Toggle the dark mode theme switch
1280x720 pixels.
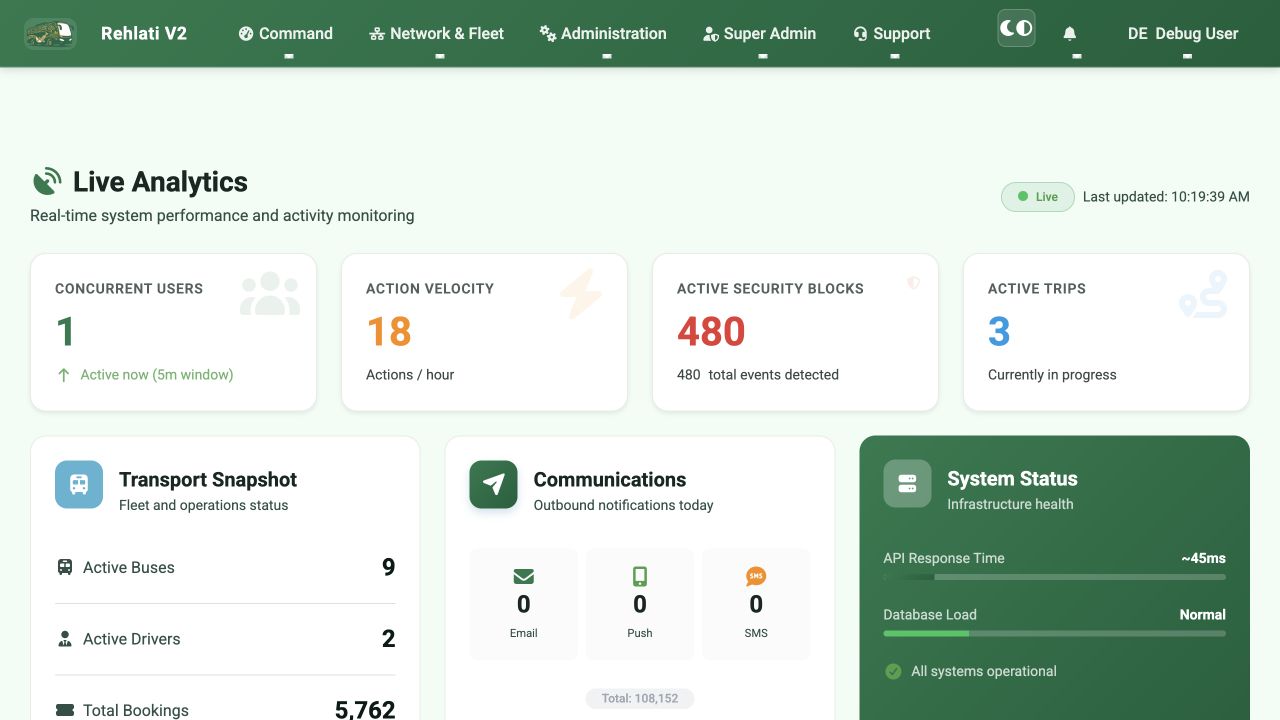[x=1016, y=28]
